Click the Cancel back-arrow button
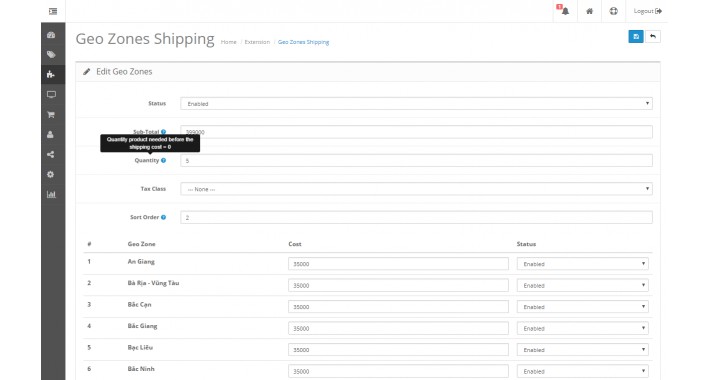Viewport: 710px width, 380px height. point(652,37)
